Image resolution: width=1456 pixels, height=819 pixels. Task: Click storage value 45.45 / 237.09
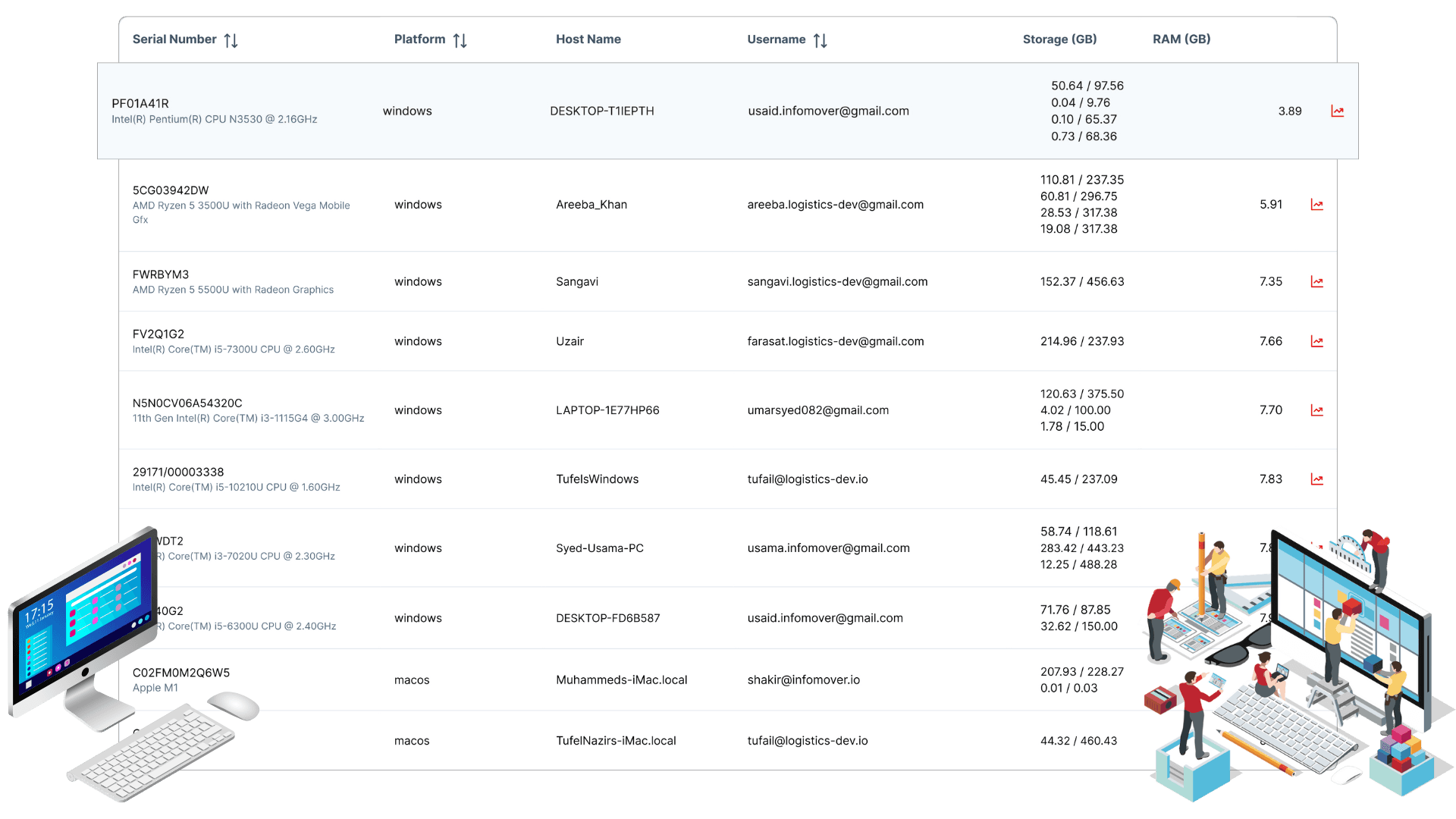[x=1079, y=479]
